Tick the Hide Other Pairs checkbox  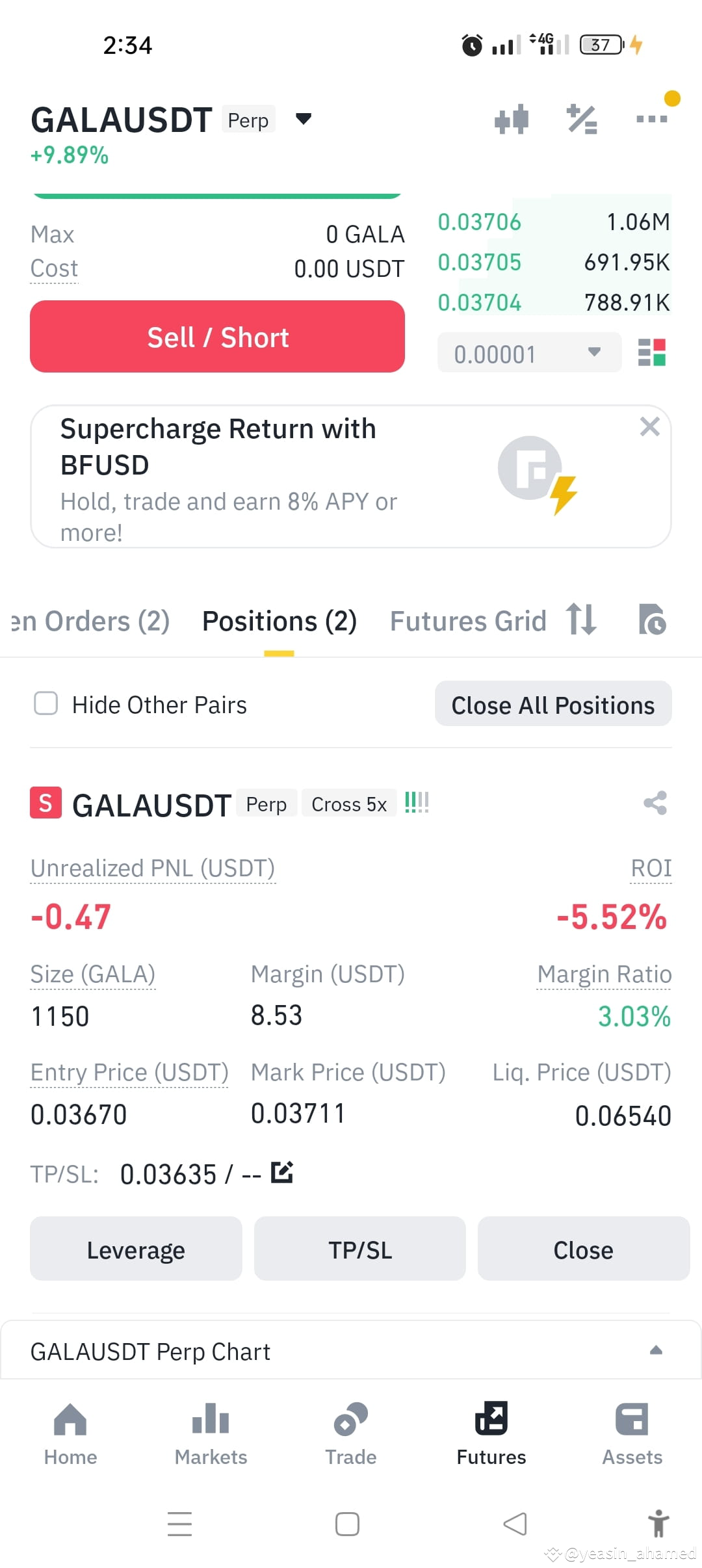(x=45, y=703)
